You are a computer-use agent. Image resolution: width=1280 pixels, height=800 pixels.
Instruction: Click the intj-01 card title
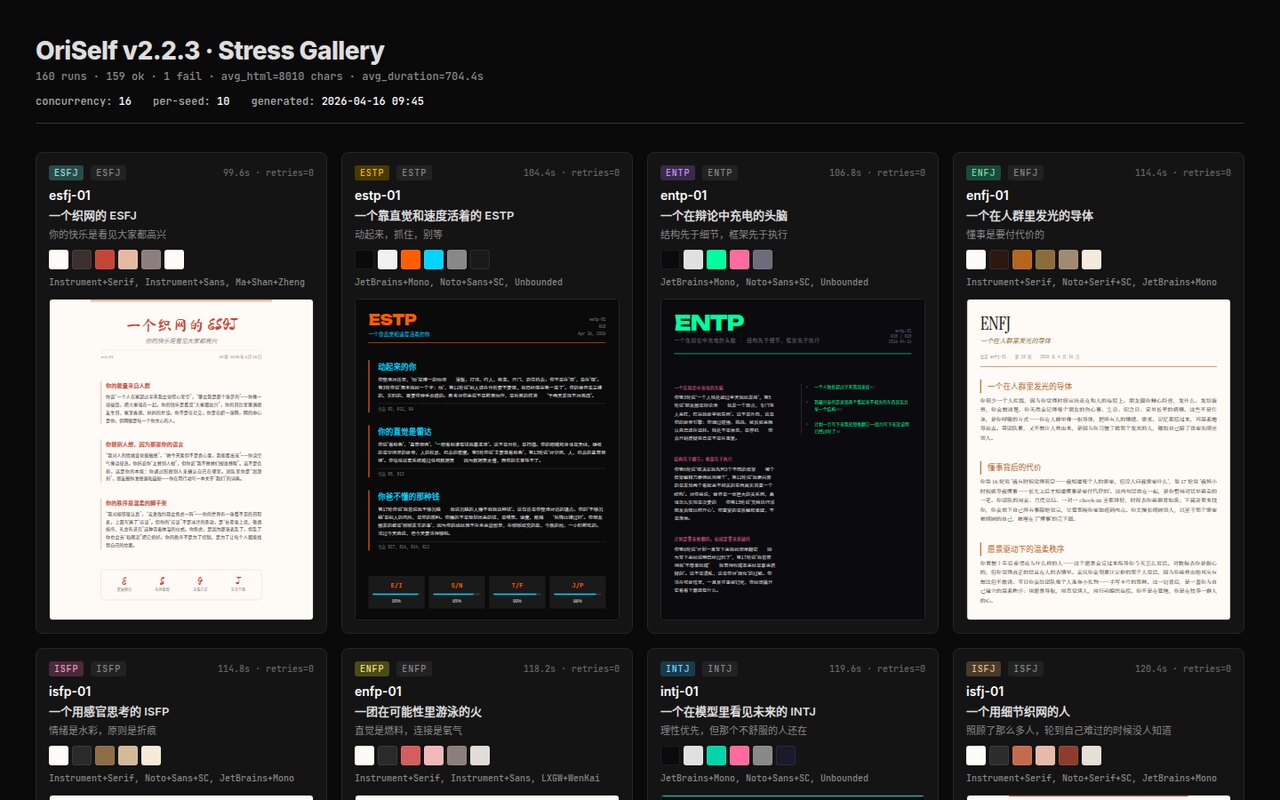680,691
